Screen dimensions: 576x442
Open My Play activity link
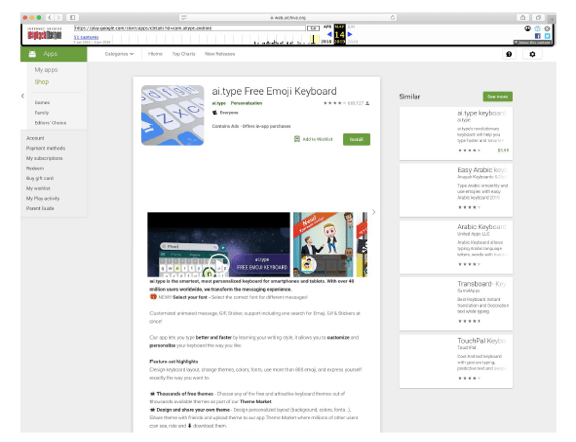[43, 198]
